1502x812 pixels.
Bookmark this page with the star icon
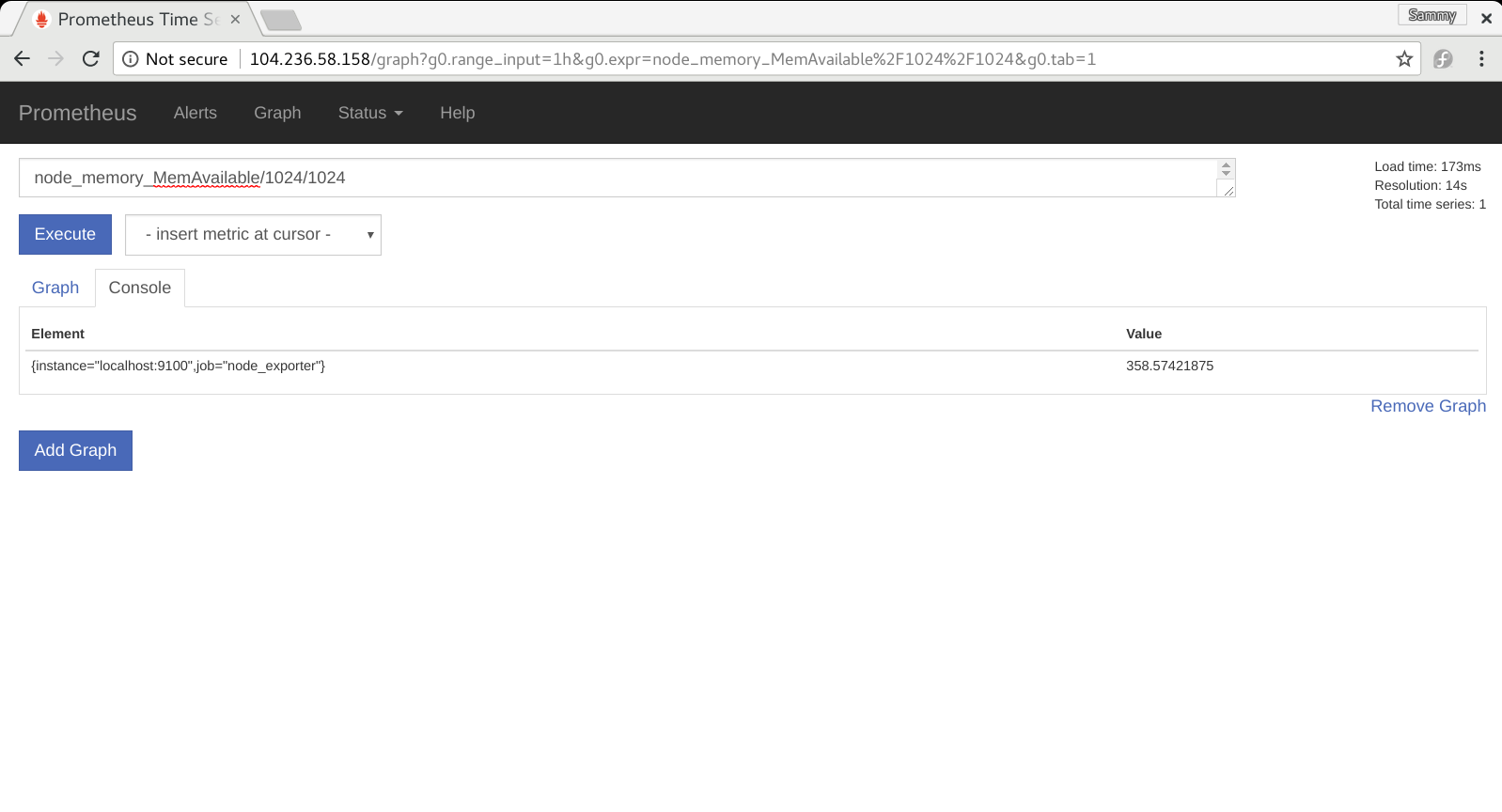(1404, 59)
